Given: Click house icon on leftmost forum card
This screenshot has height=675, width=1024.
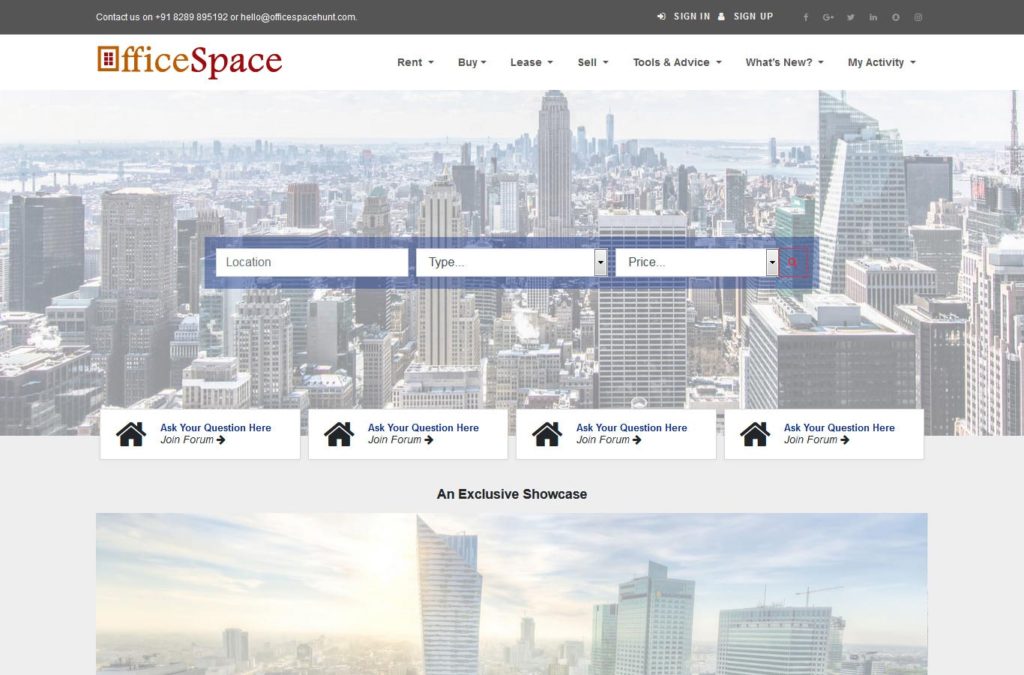Looking at the screenshot, I should click(131, 434).
